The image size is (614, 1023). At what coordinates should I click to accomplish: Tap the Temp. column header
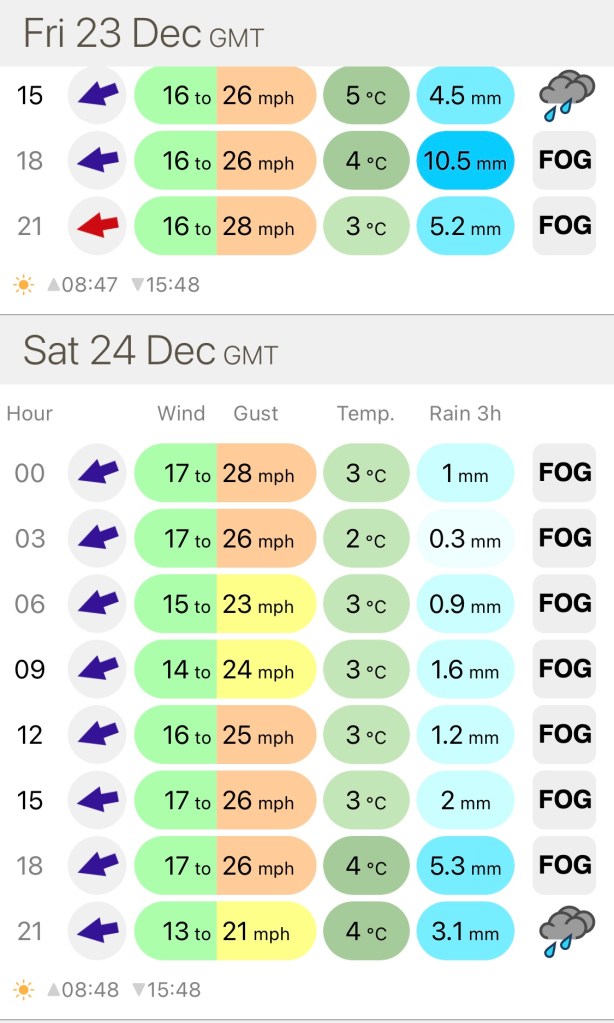click(x=366, y=413)
